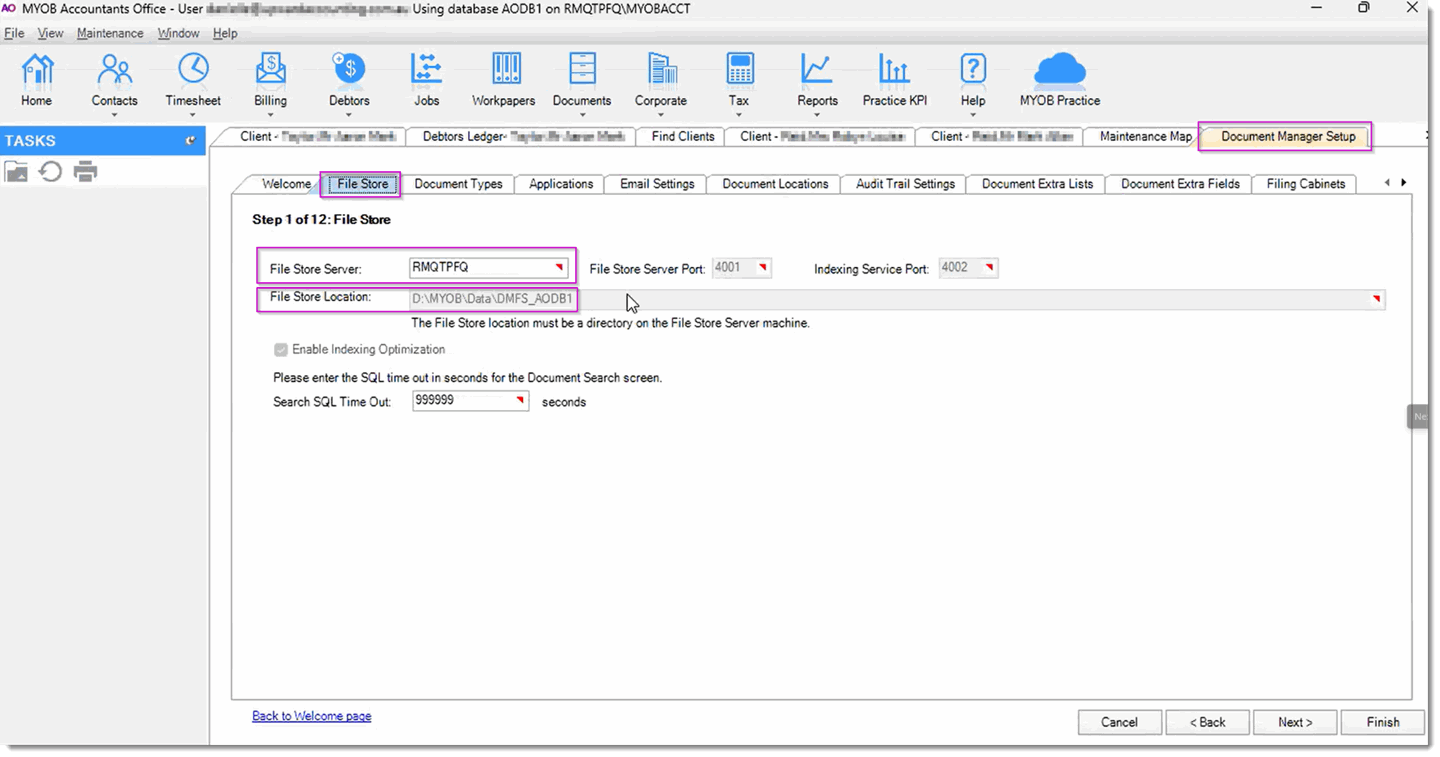The width and height of the screenshot is (1440, 757).
Task: Open the Help menu in menu bar
Action: point(225,33)
